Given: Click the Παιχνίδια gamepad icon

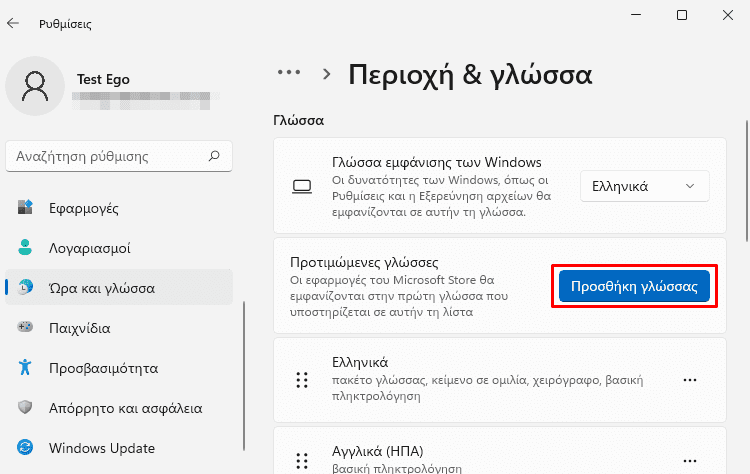Looking at the screenshot, I should (x=25, y=327).
